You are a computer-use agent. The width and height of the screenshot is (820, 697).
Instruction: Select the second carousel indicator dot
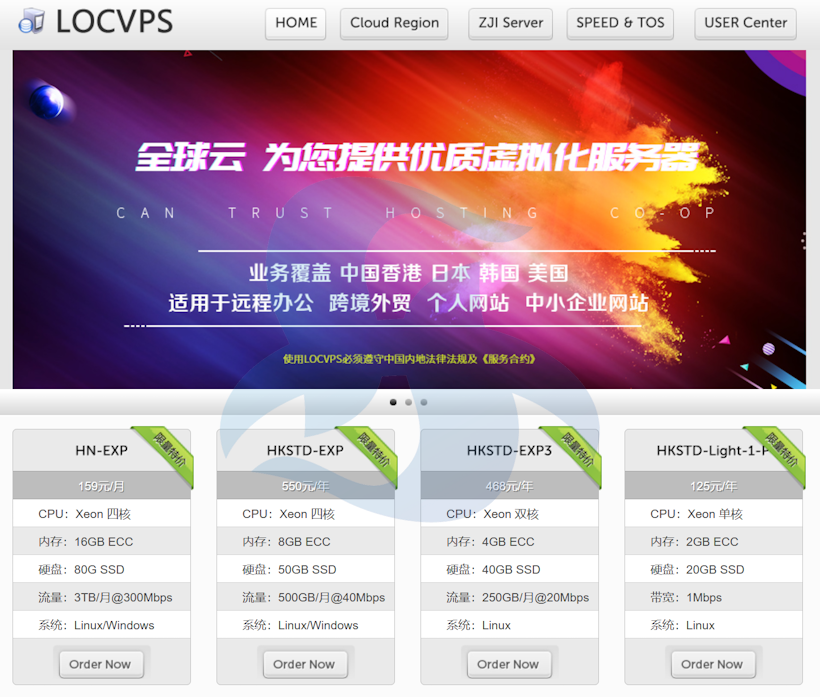(408, 402)
